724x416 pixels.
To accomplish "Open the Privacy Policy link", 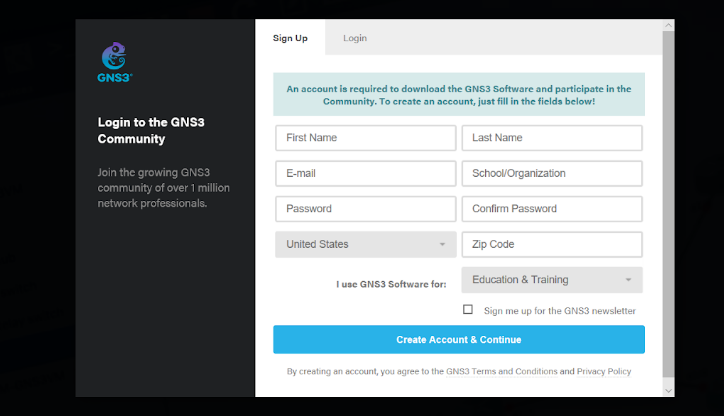I will (603, 371).
